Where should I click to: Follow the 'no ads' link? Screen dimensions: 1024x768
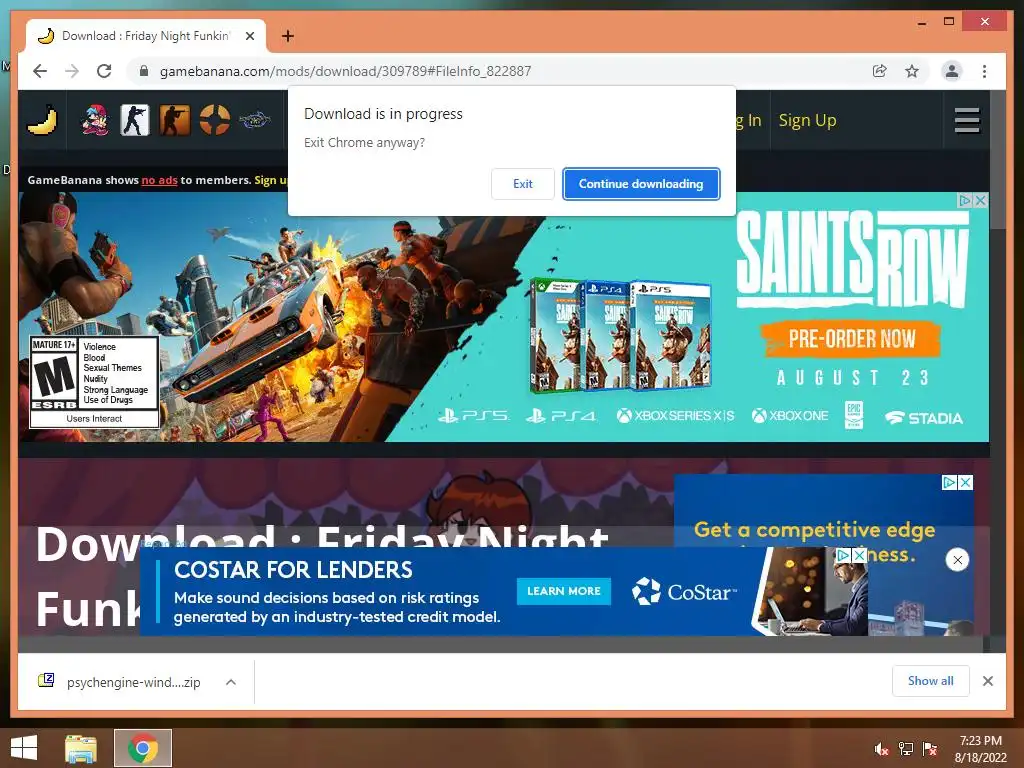[159, 180]
